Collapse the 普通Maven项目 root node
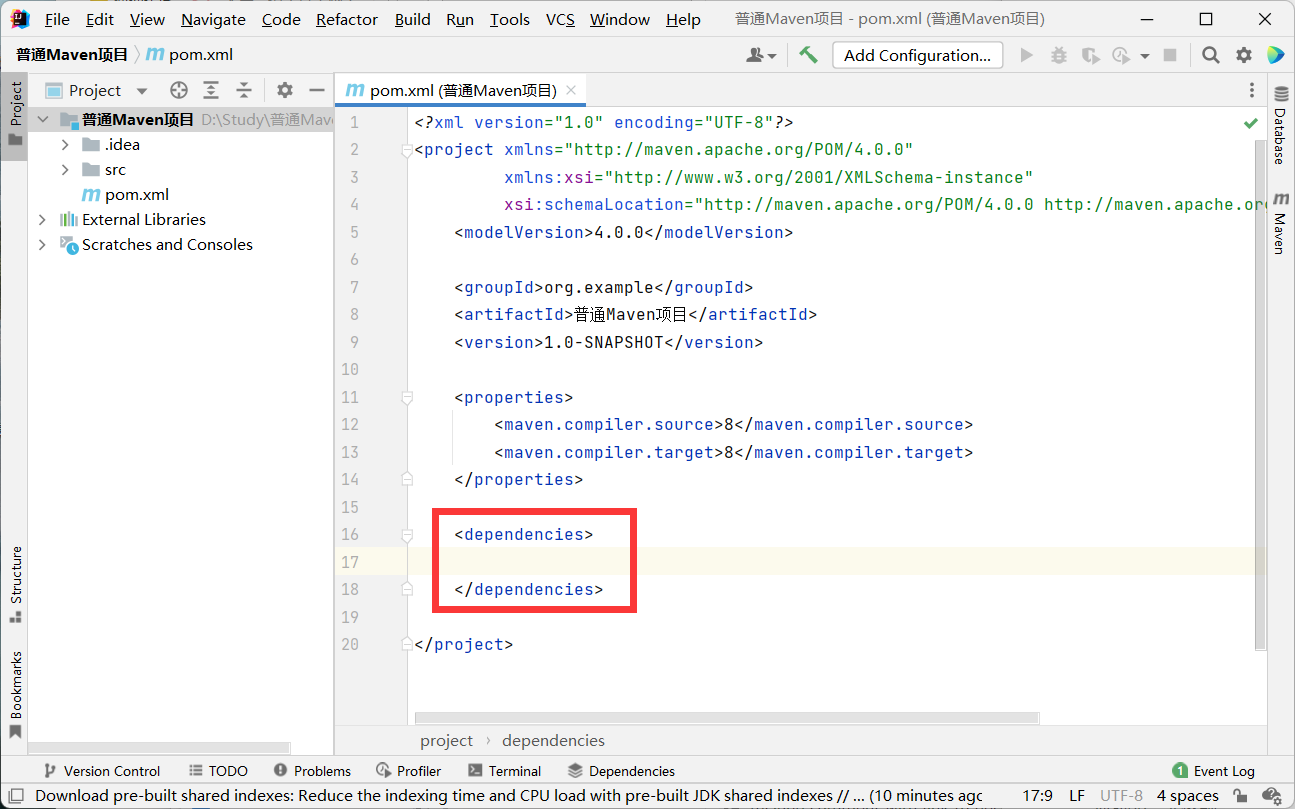This screenshot has width=1295, height=809. coord(42,119)
